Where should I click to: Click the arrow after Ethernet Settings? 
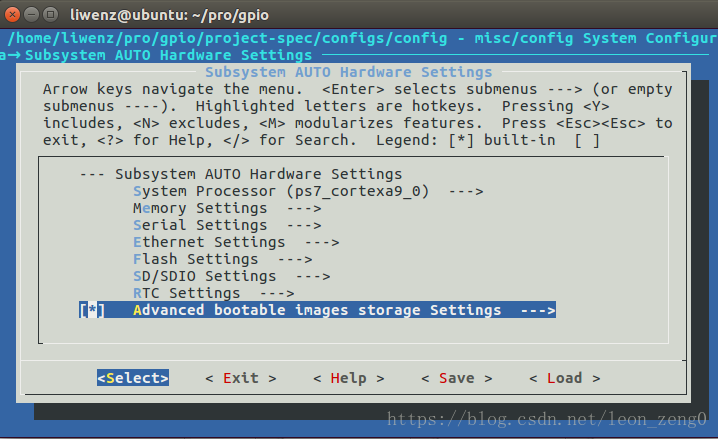coord(322,242)
